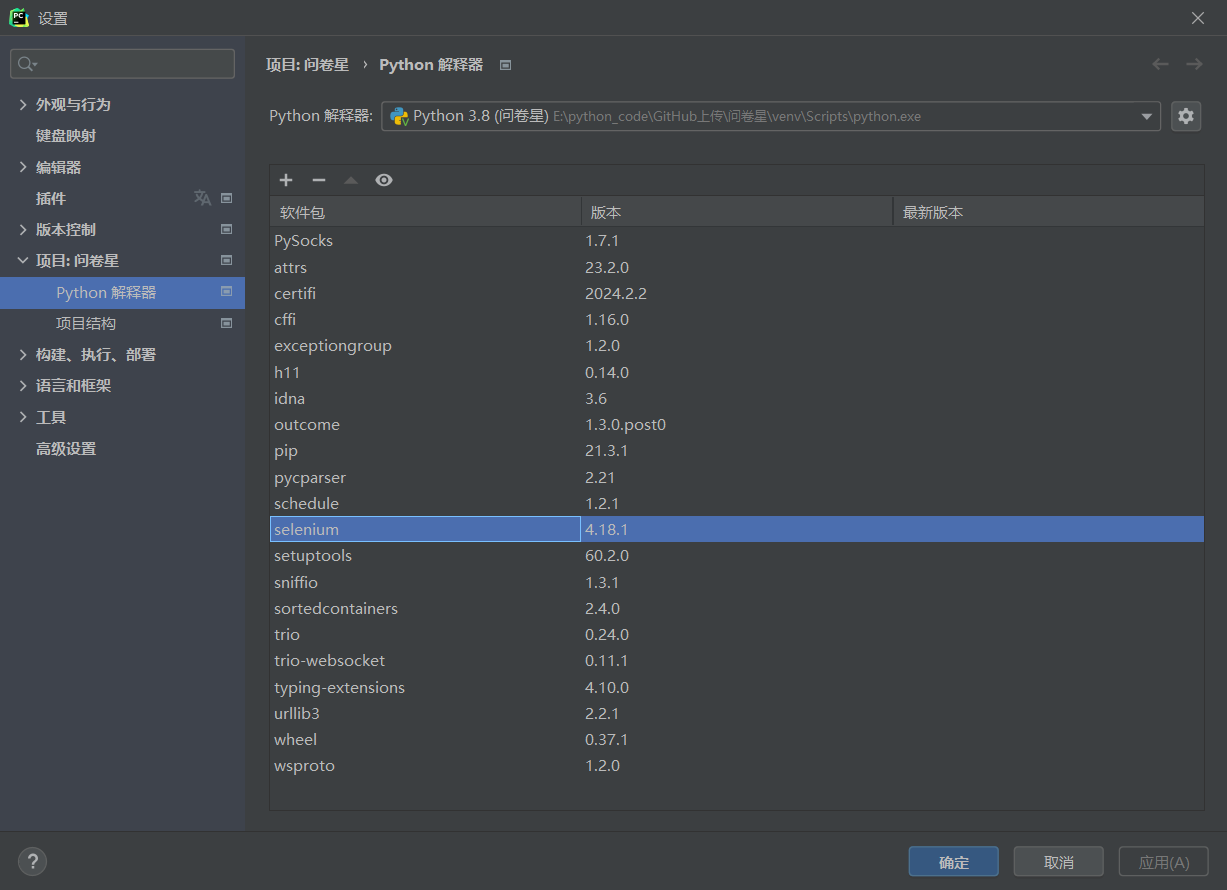The width and height of the screenshot is (1227, 890).
Task: Click the plus icon to install a package
Action: coord(286,180)
